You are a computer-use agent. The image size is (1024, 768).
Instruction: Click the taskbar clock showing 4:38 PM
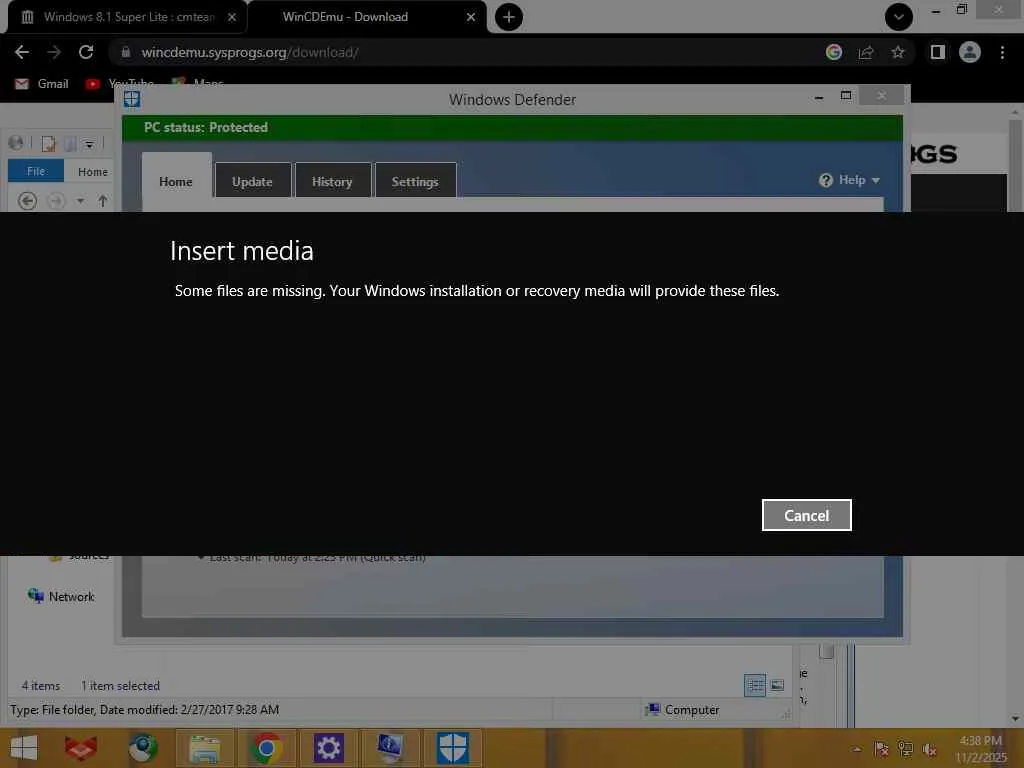coord(981,749)
